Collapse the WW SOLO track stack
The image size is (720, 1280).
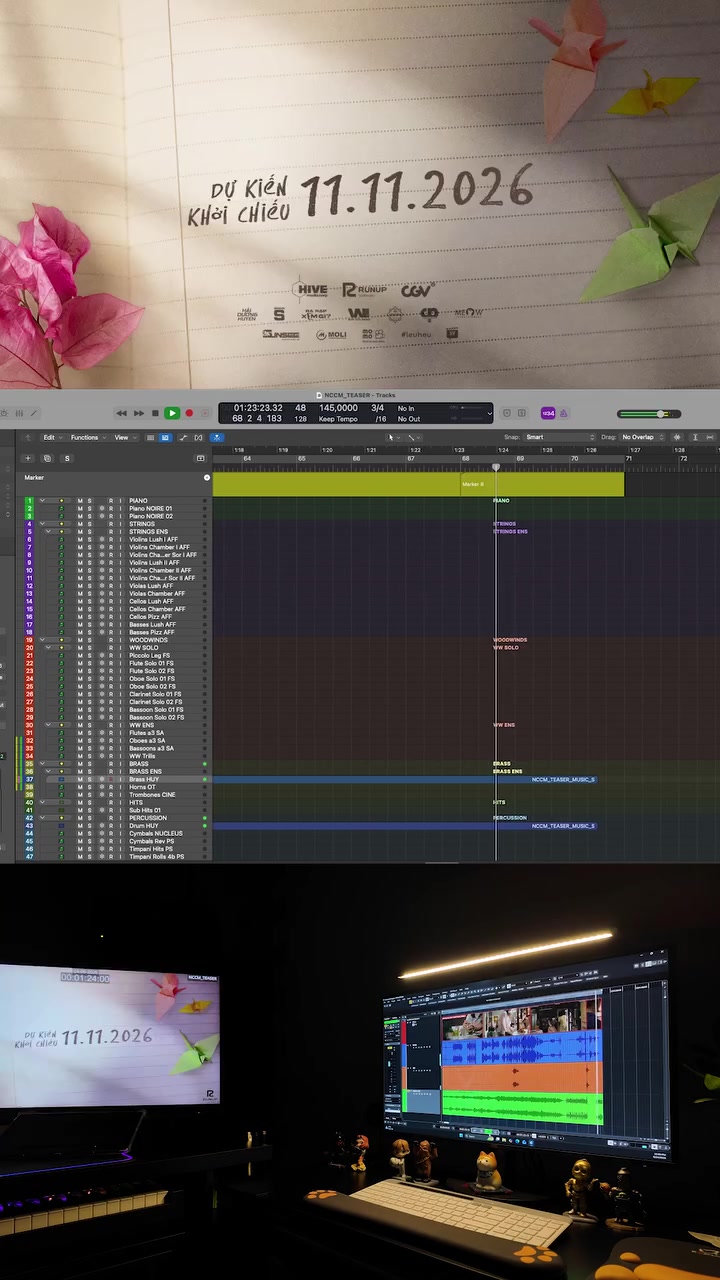[x=48, y=648]
